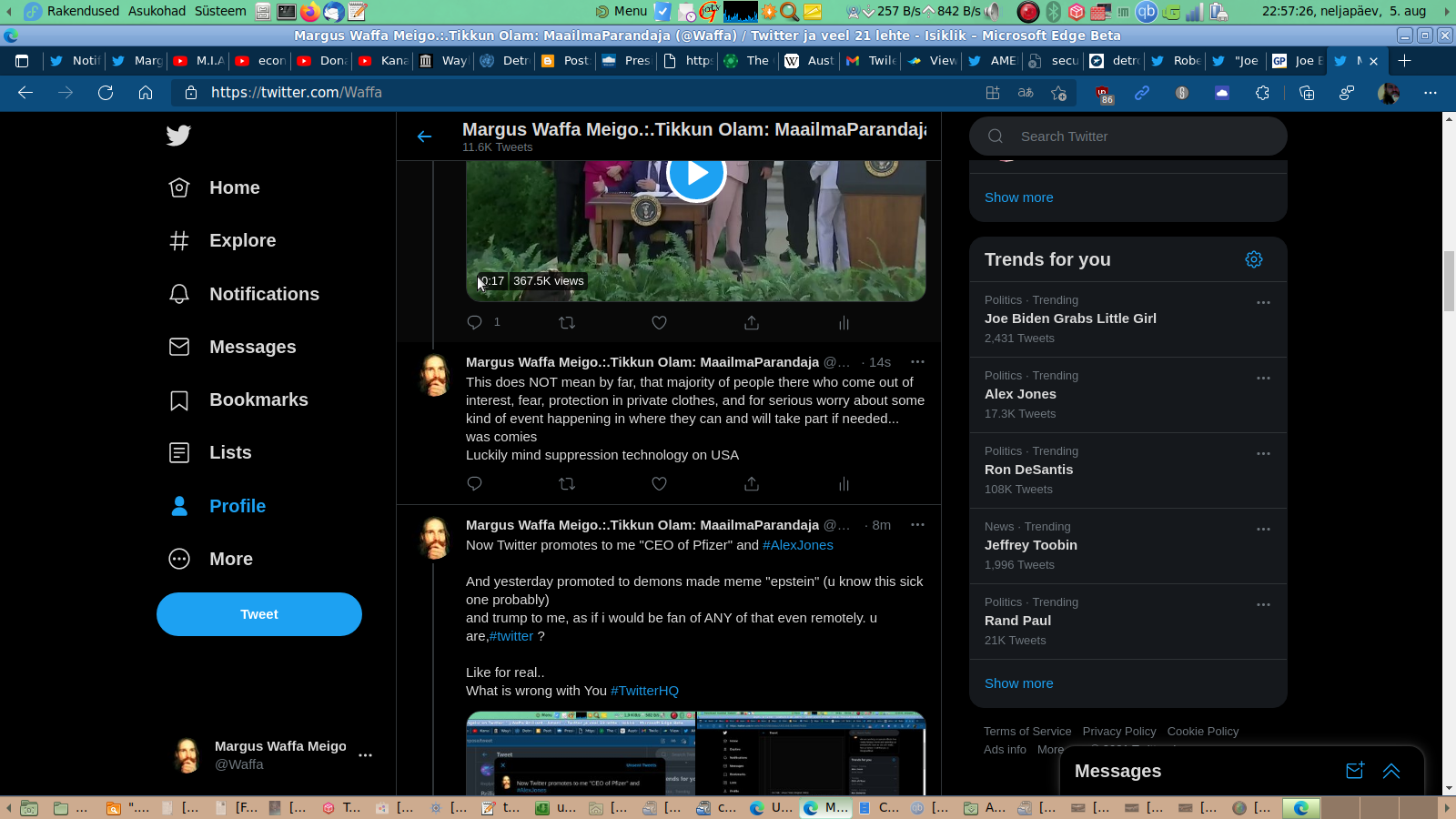This screenshot has height=819, width=1456.
Task: Open account menu dots beside @Waffa
Action: 365,755
